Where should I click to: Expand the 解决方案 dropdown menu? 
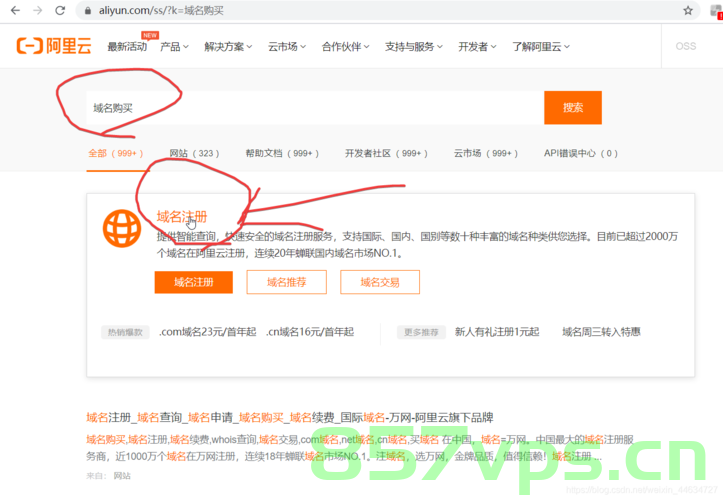click(x=228, y=47)
